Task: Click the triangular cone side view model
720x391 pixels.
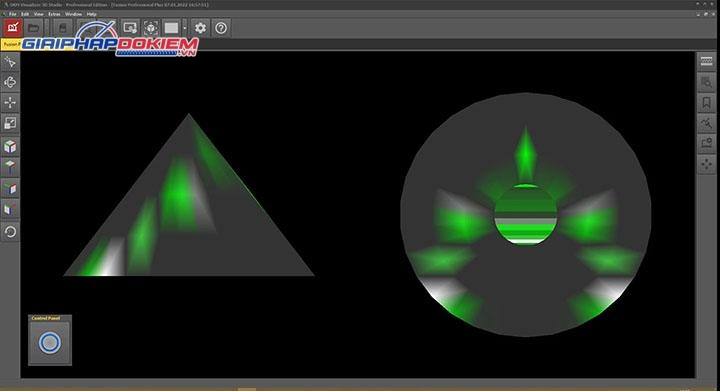Action: pos(189,195)
